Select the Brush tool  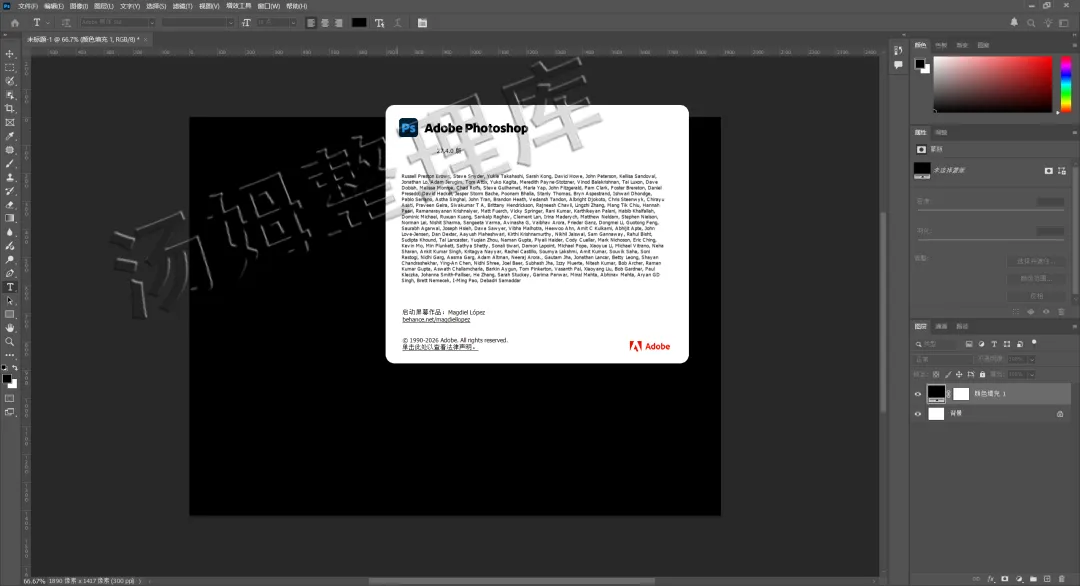[x=10, y=164]
